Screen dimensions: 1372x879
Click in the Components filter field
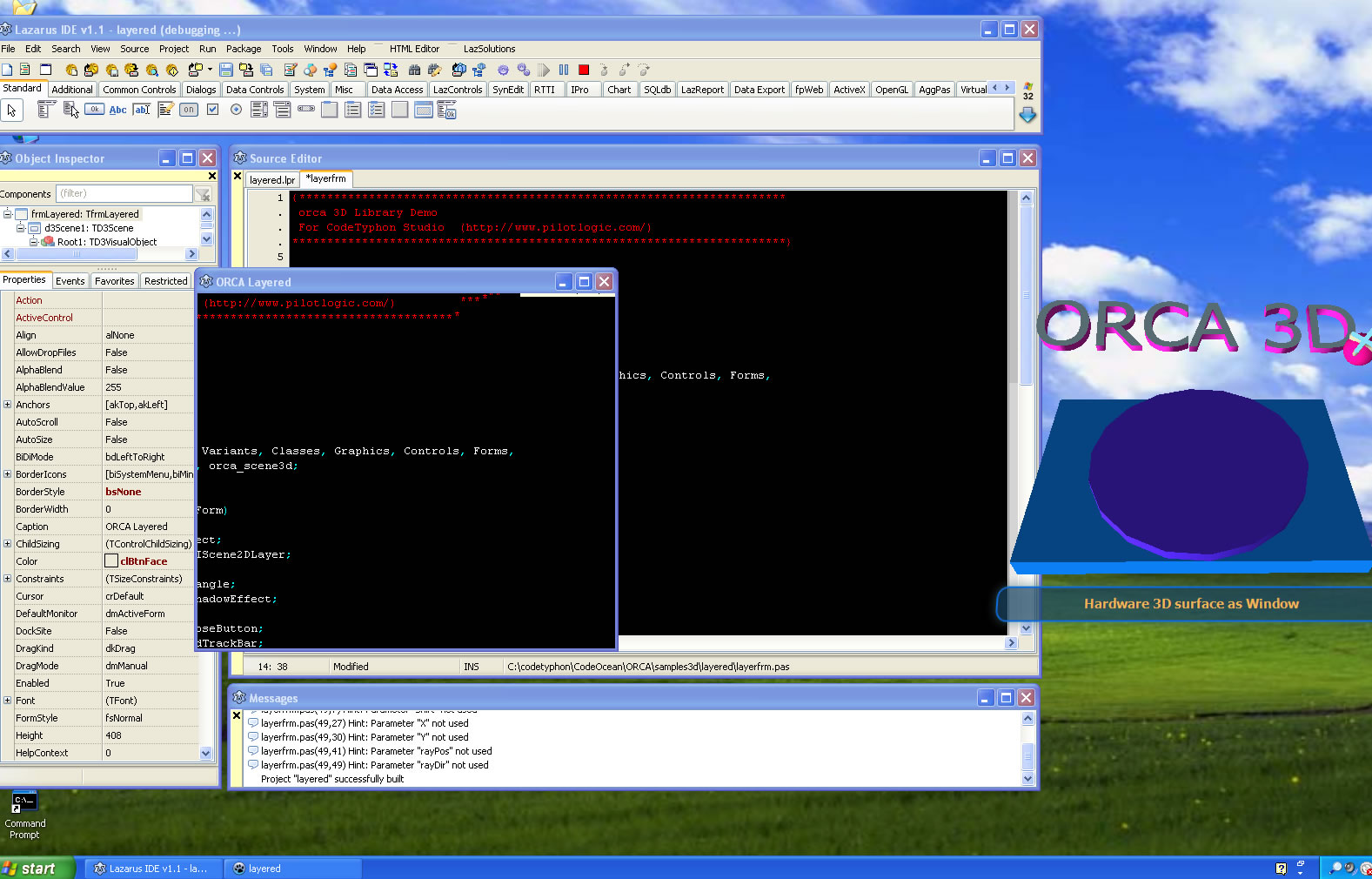click(x=124, y=193)
